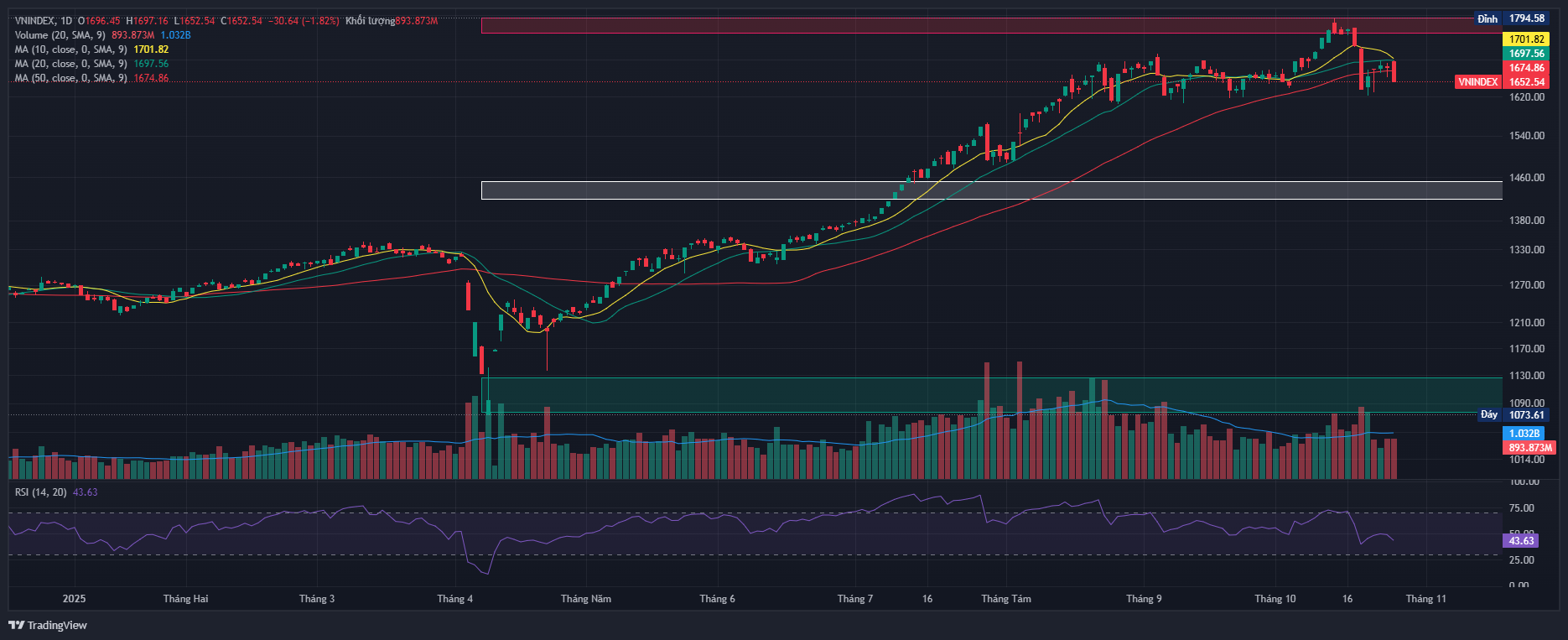Click the 1460.00 price scale label
Viewport: 1568px width, 640px height.
[1526, 178]
